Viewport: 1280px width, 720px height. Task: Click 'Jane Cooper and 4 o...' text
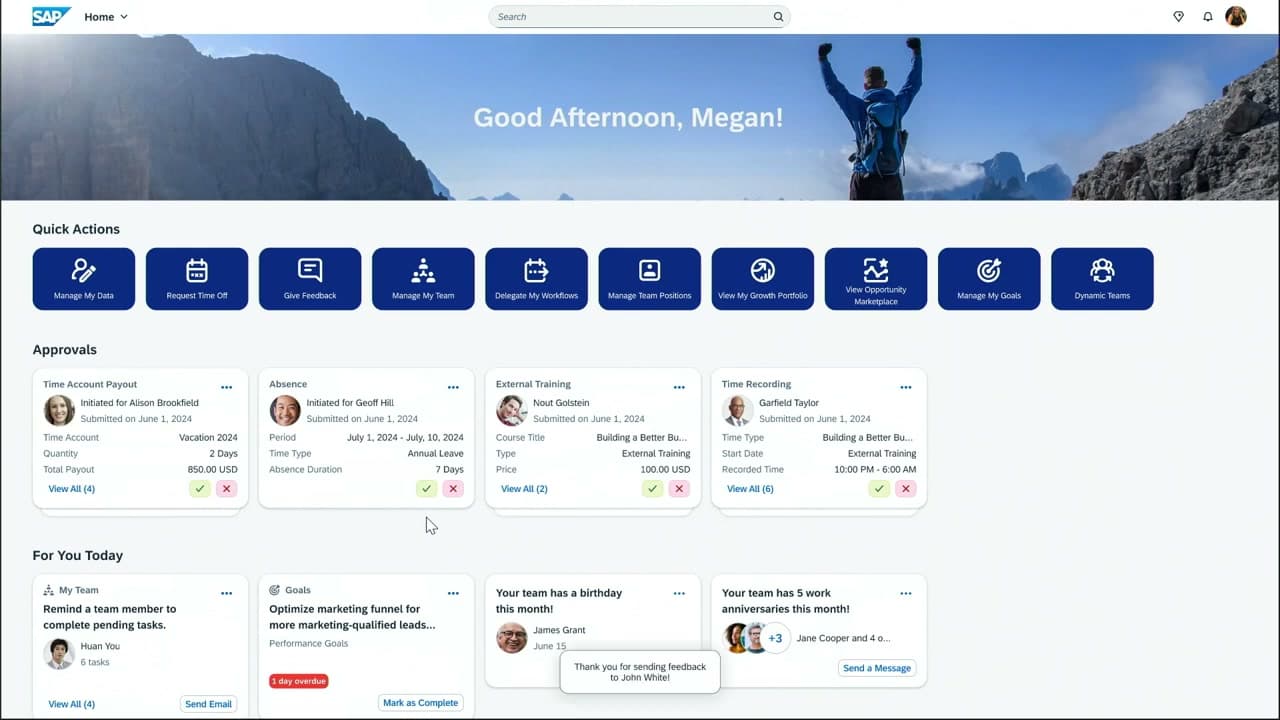coord(843,638)
